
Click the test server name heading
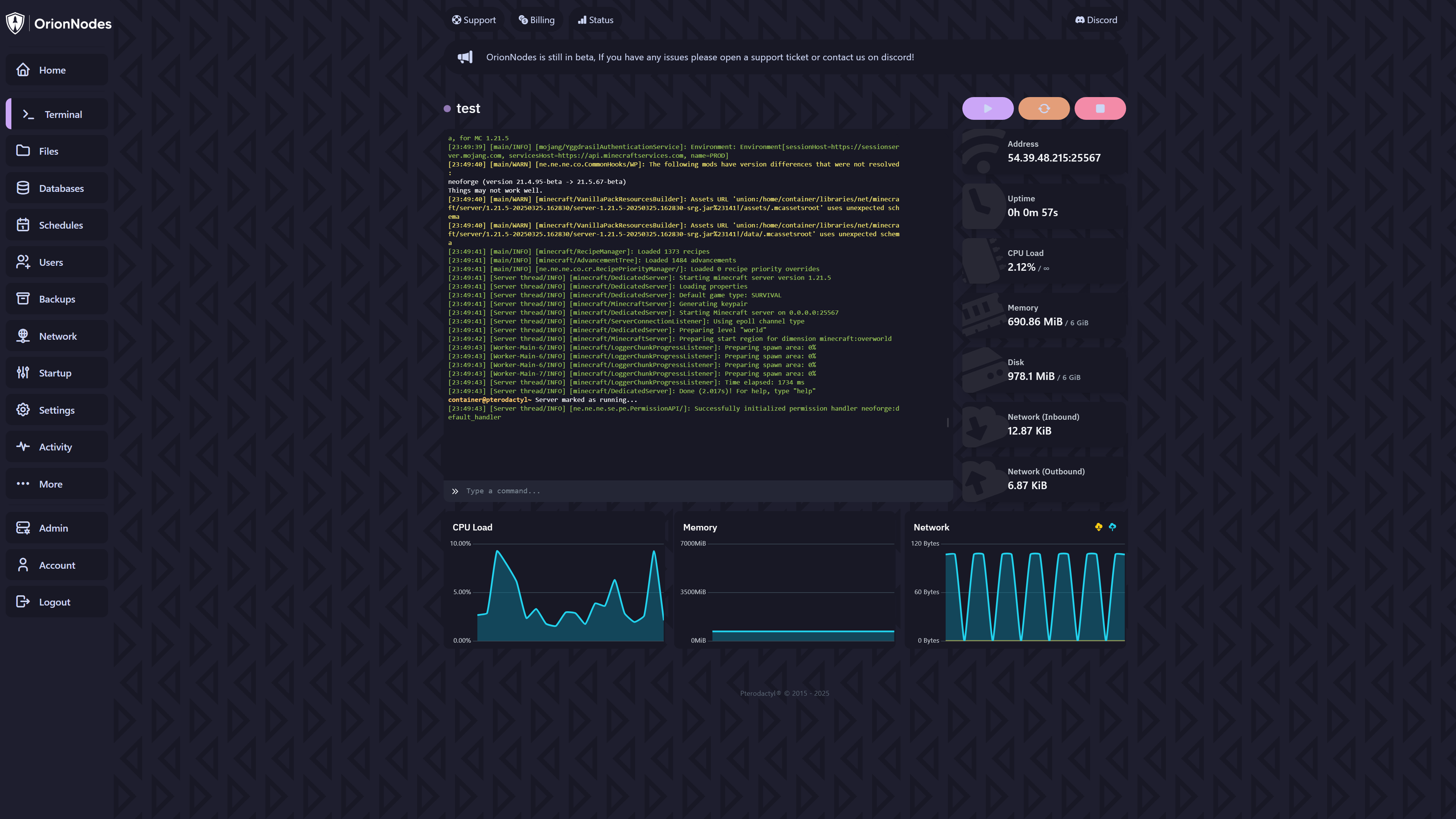pos(468,108)
